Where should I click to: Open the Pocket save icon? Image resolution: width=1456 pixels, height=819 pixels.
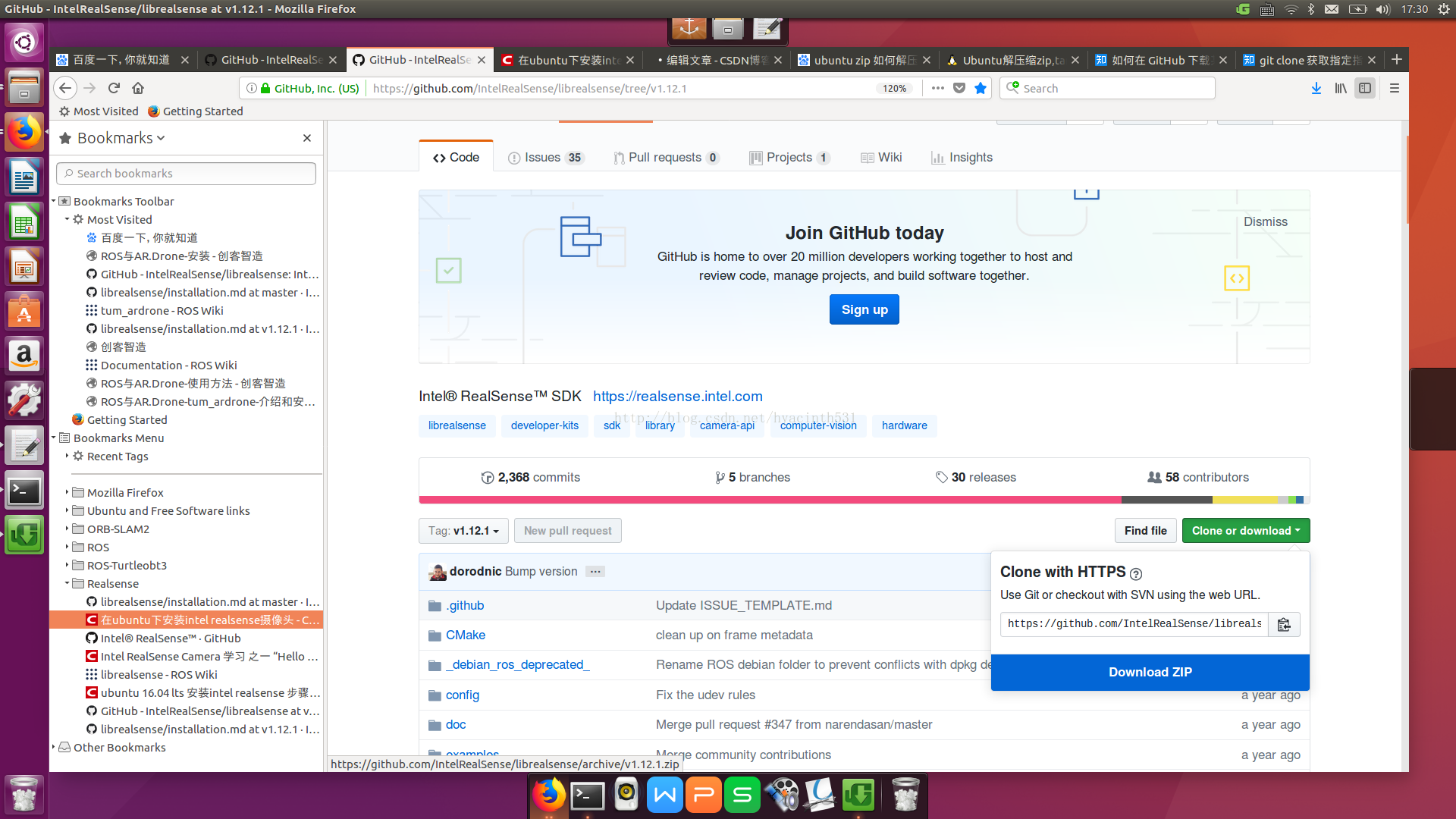click(959, 88)
